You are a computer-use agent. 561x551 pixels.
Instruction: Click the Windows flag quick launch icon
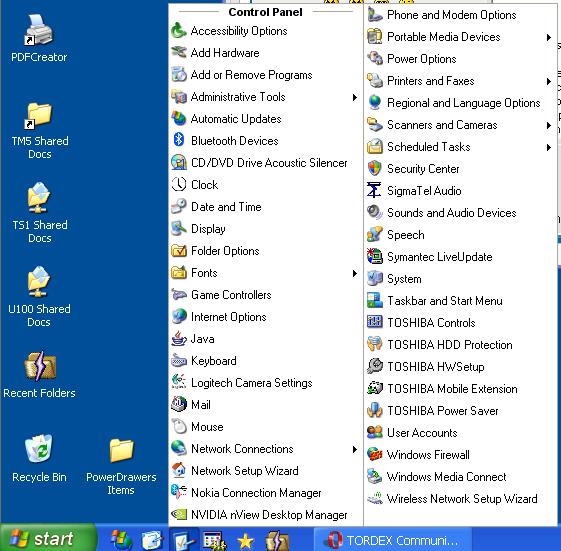click(x=122, y=540)
